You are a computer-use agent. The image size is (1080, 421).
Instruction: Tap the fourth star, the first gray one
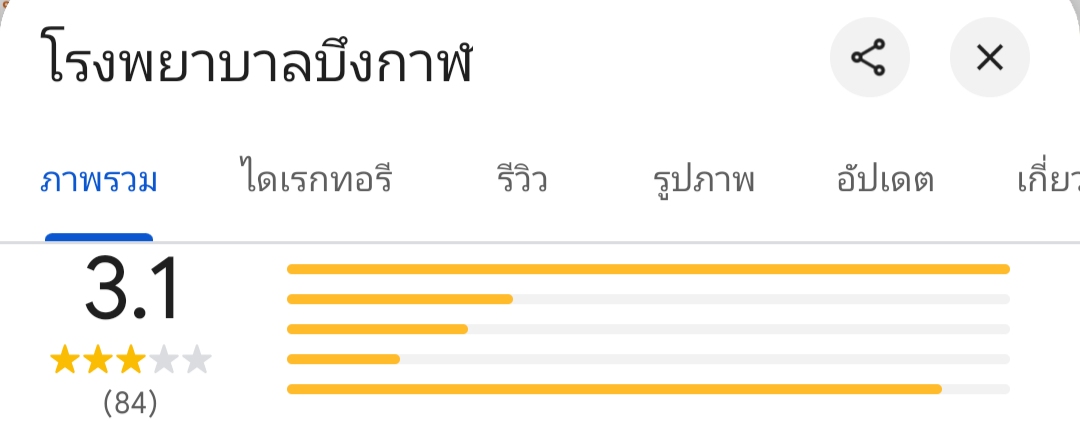coord(164,360)
